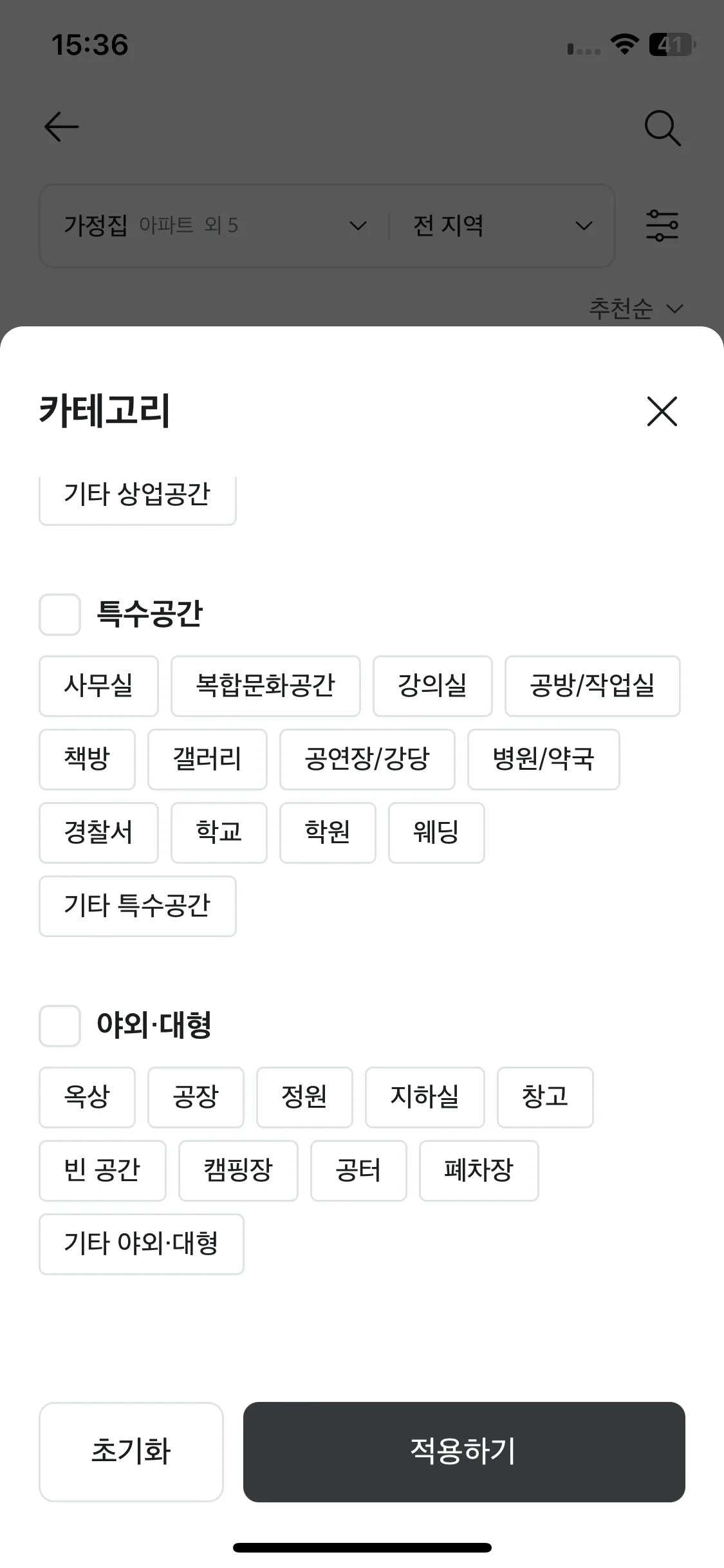Screen dimensions: 724x1568
Task: Expand the 가정집 category dropdown
Action: coord(215,225)
